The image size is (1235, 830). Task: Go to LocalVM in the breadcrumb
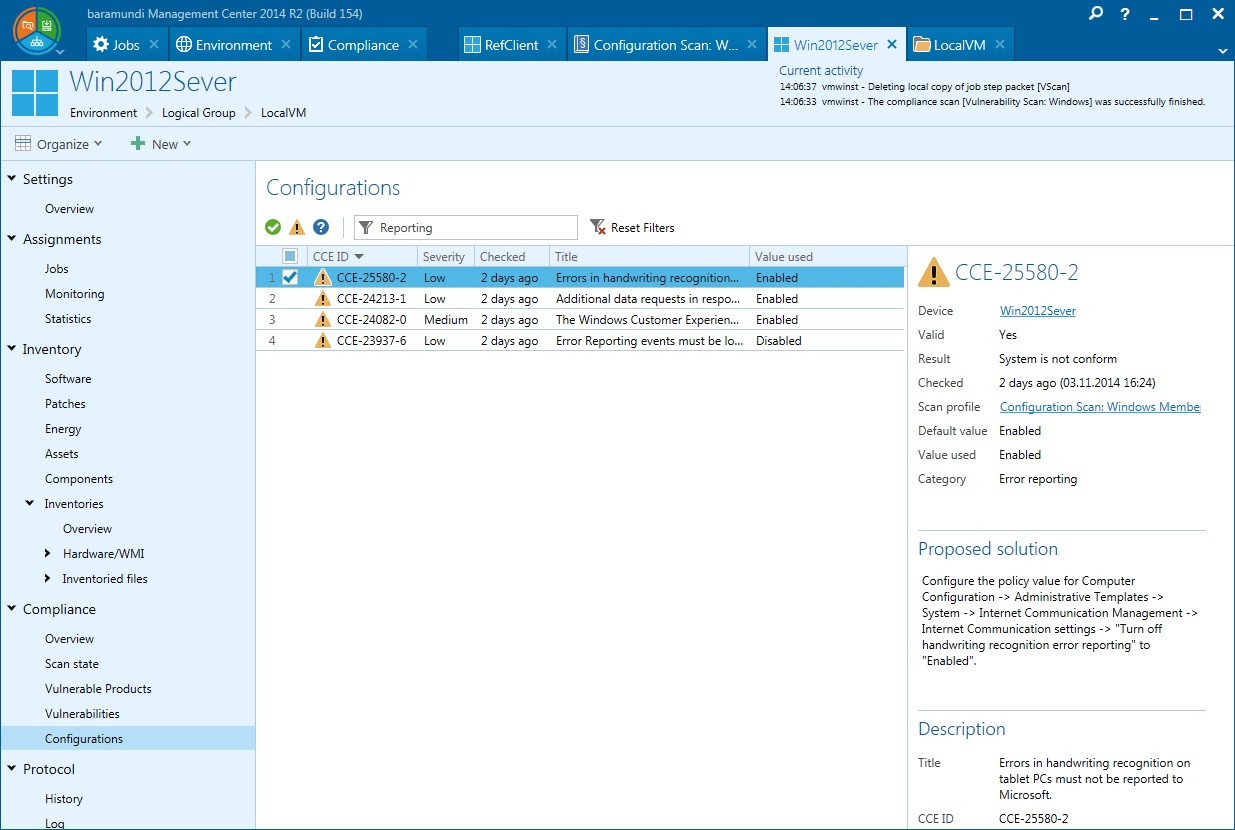(x=284, y=113)
